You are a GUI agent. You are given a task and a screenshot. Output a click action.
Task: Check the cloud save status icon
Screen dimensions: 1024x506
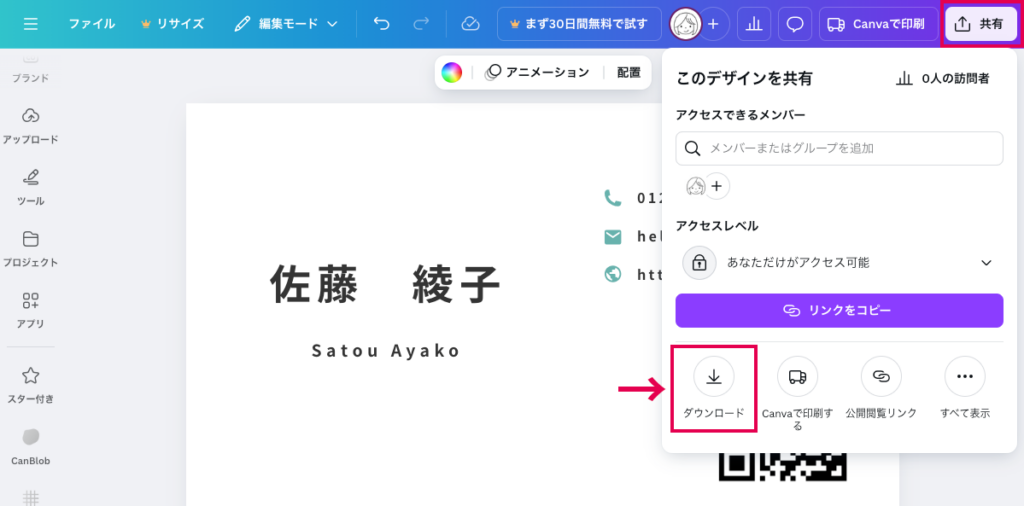click(470, 24)
